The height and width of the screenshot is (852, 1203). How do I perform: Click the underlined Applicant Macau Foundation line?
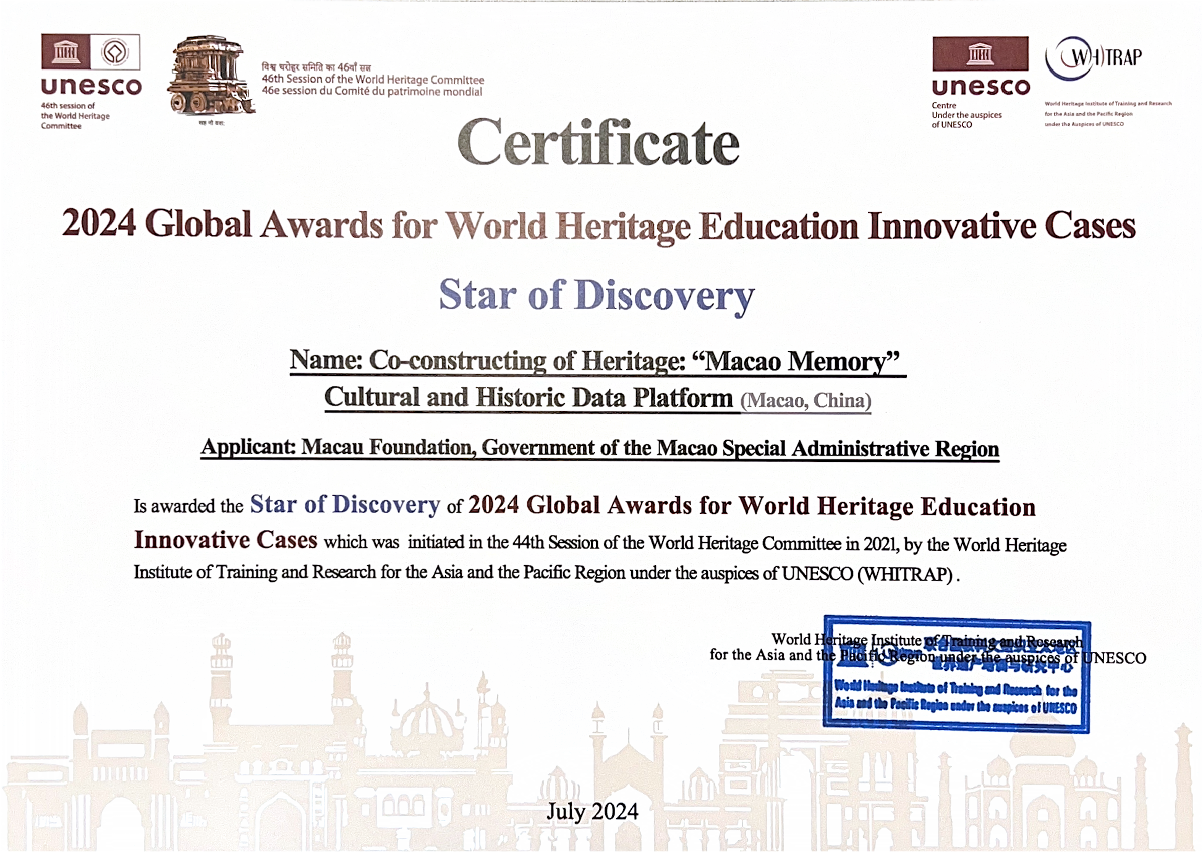click(599, 448)
